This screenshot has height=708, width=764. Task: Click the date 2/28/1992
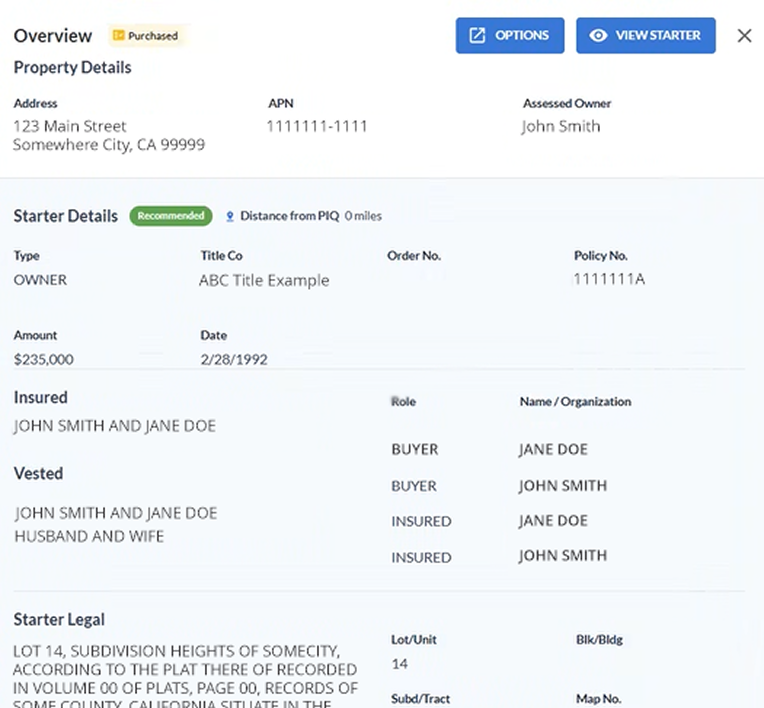coord(234,359)
